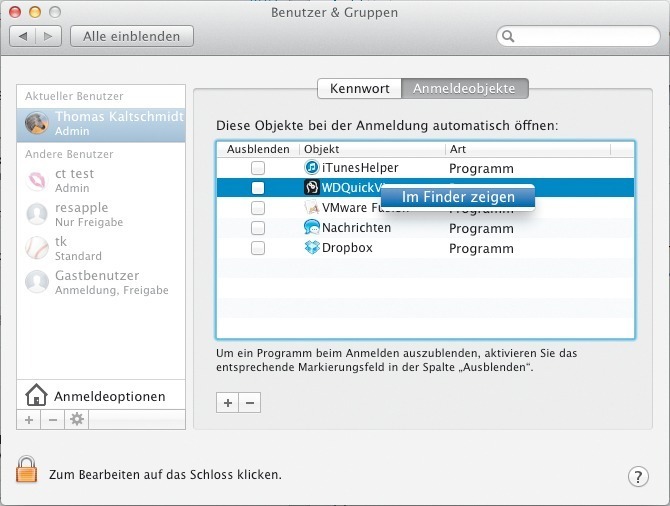This screenshot has height=506, width=670.
Task: Click the Nachrichten item name
Action: pyautogui.click(x=356, y=228)
